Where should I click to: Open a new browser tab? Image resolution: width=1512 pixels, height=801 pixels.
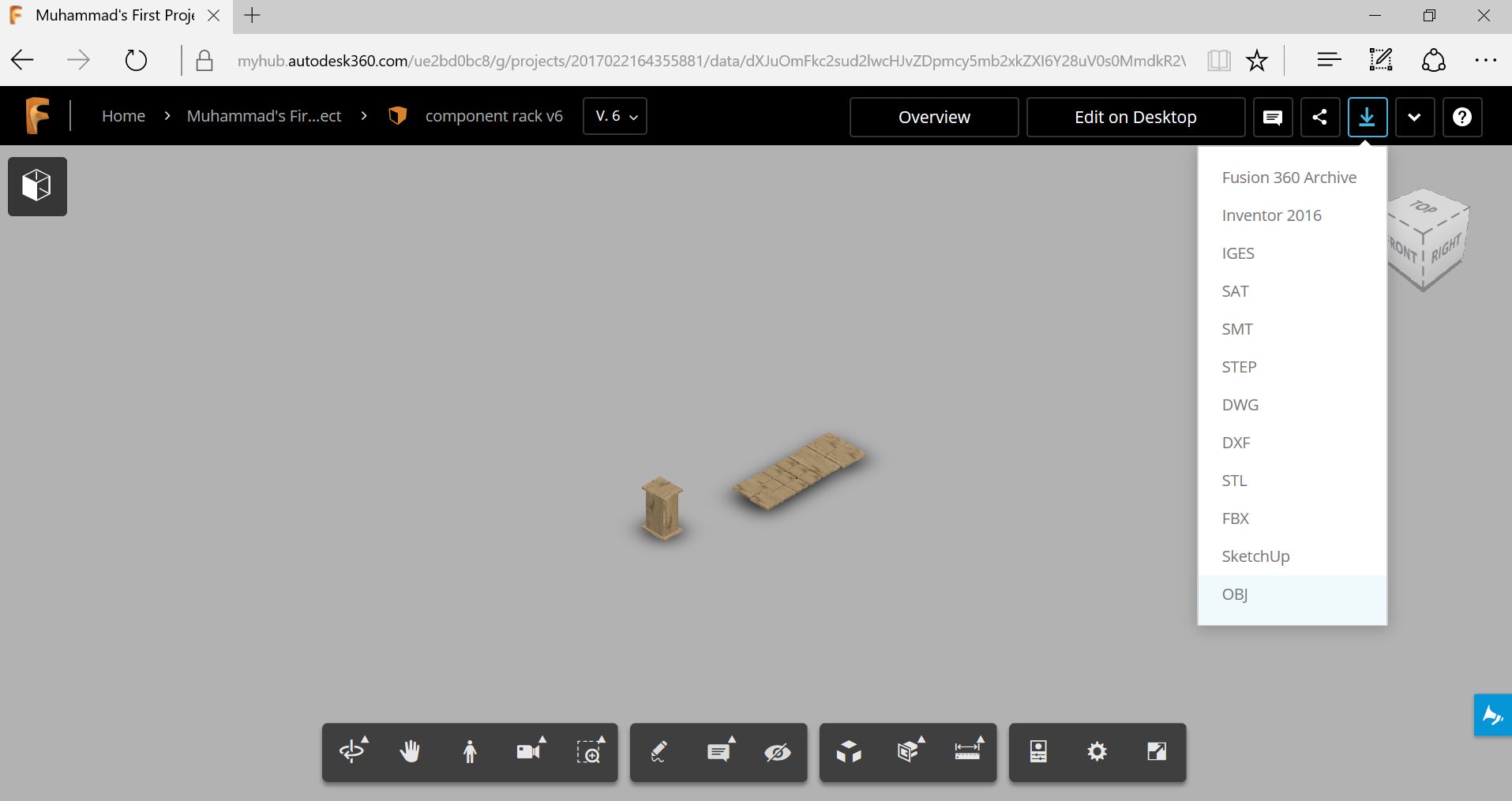tap(252, 15)
